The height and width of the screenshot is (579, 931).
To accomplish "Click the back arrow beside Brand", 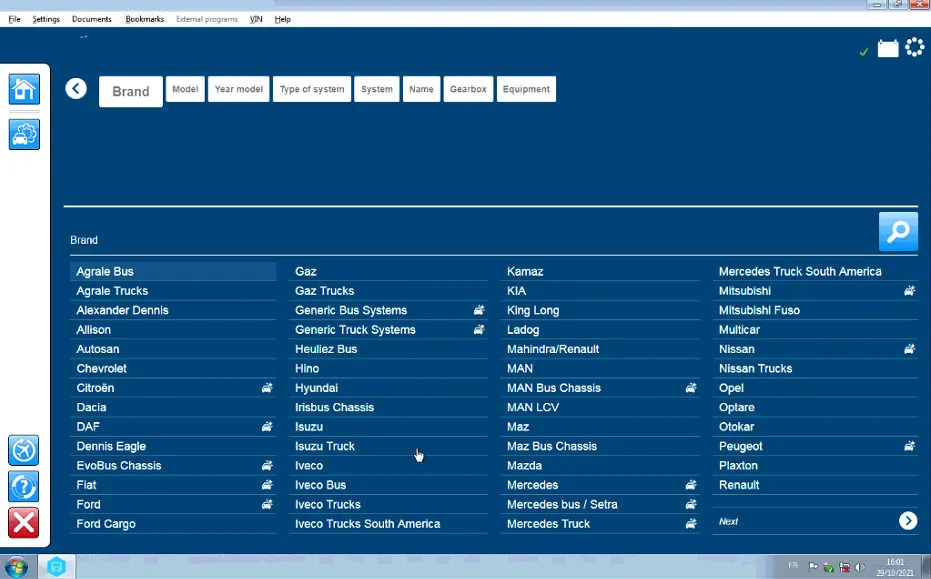I will (76, 89).
